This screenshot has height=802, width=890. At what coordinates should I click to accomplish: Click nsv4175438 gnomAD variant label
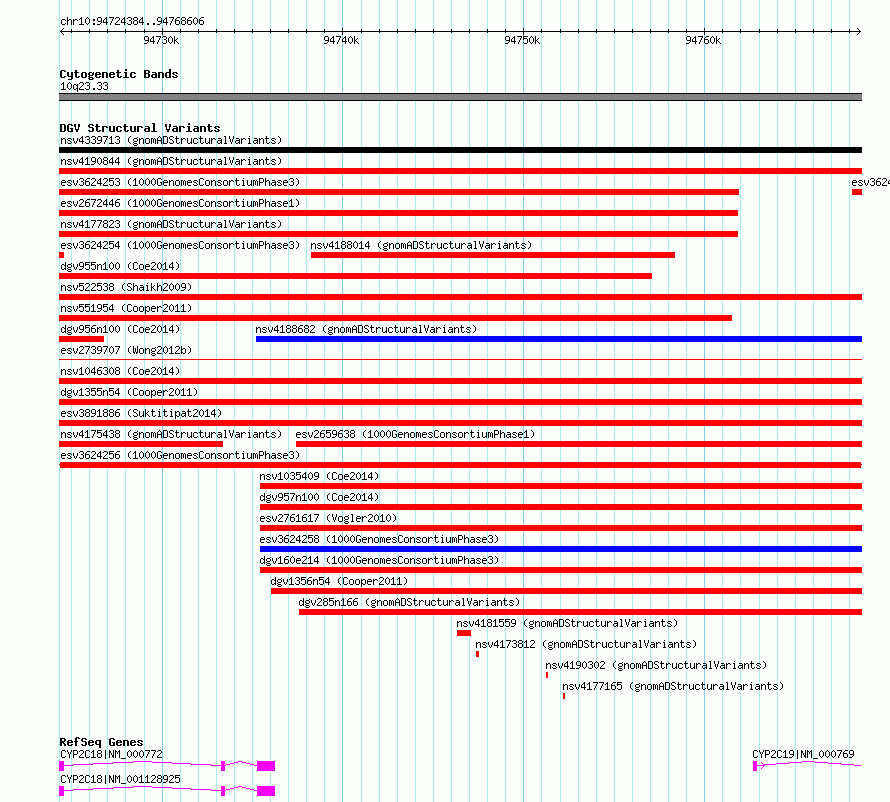click(171, 434)
